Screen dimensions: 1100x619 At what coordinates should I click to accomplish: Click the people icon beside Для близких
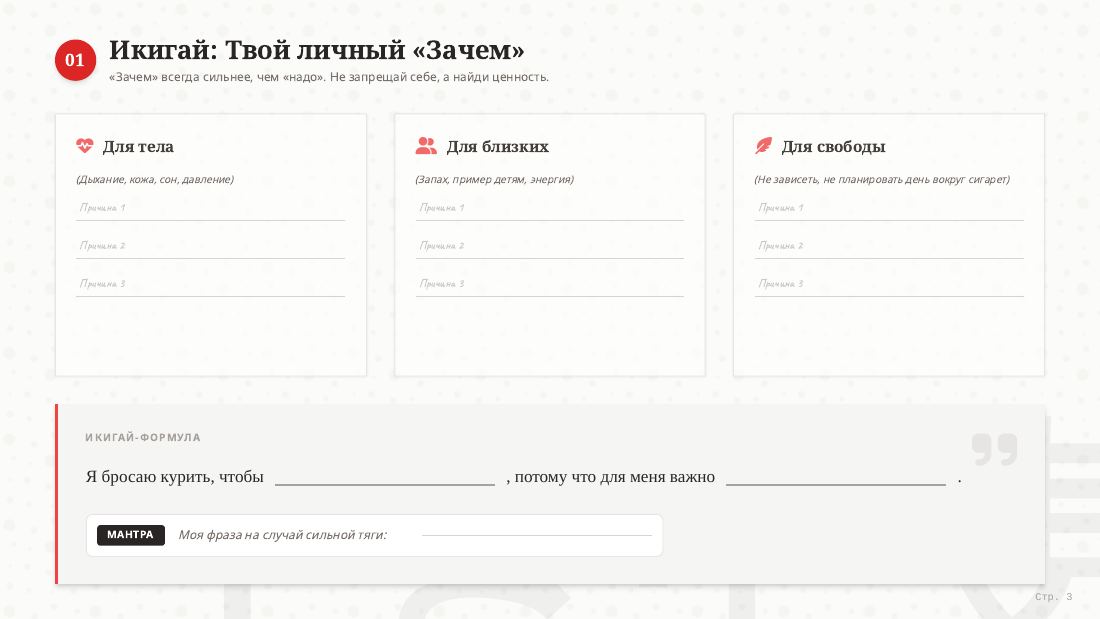point(426,146)
